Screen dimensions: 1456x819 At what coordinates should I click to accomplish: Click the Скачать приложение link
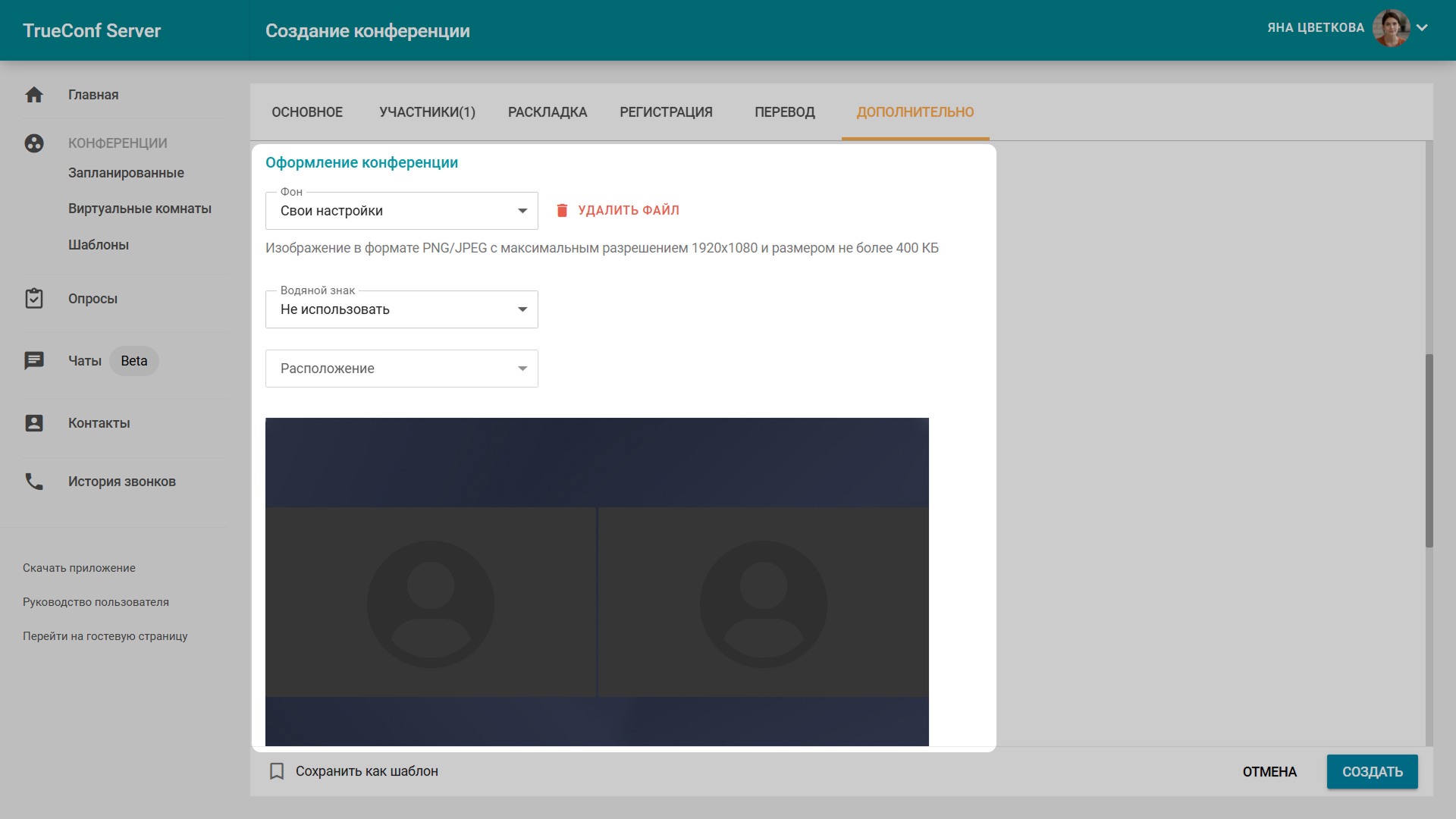(x=79, y=568)
